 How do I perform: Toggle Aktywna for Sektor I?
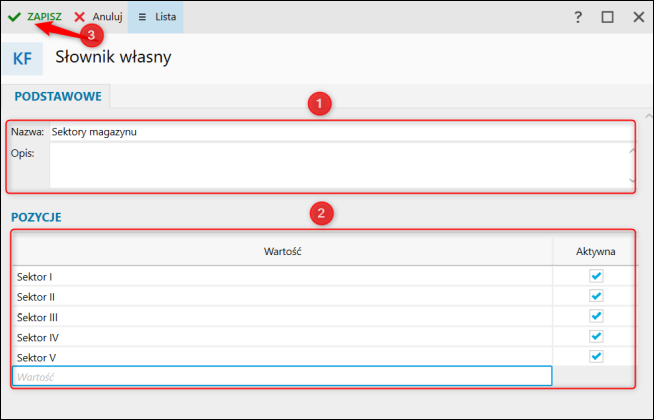pos(596,276)
